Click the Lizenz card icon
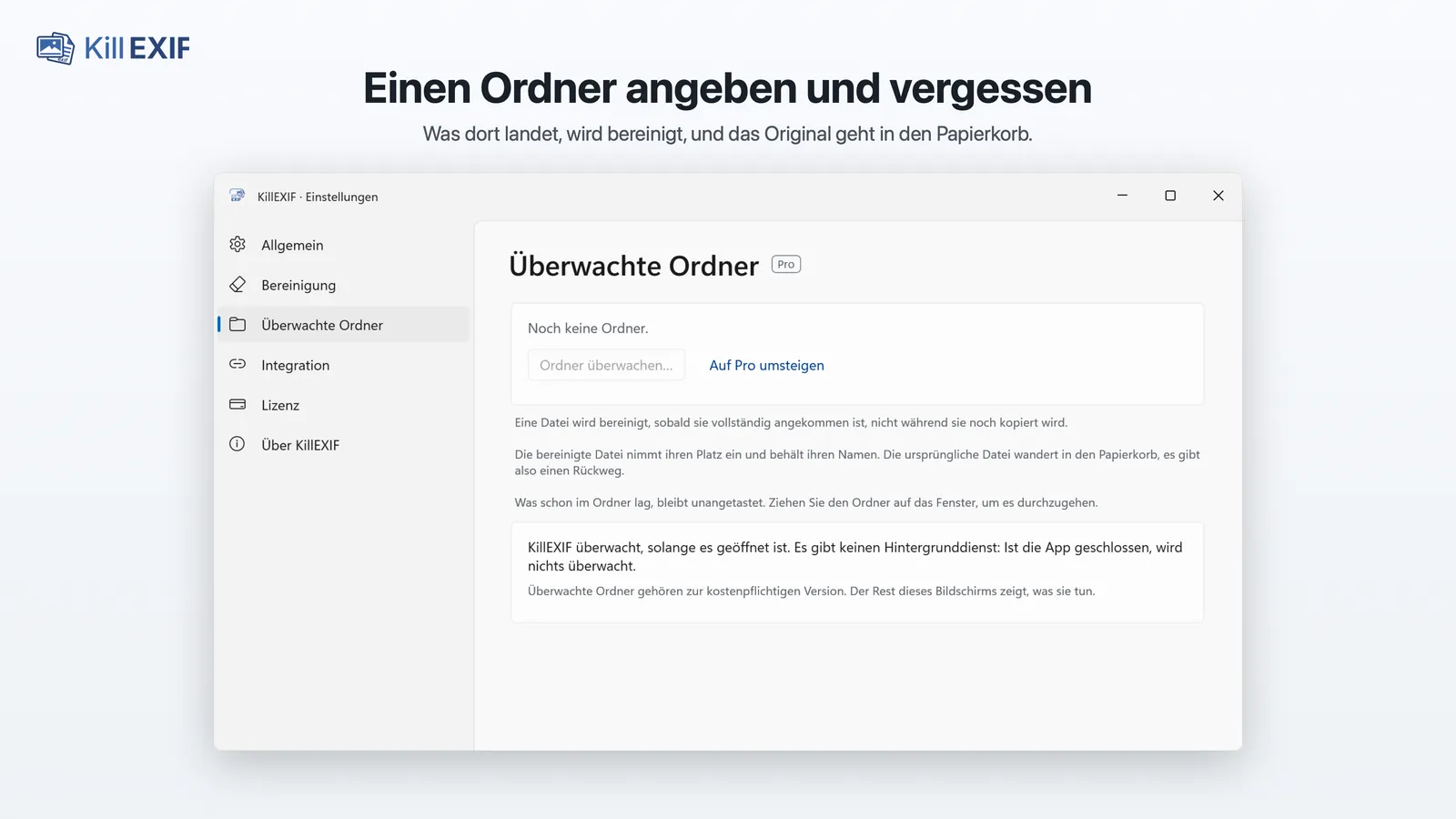Viewport: 1456px width, 819px height. [238, 404]
